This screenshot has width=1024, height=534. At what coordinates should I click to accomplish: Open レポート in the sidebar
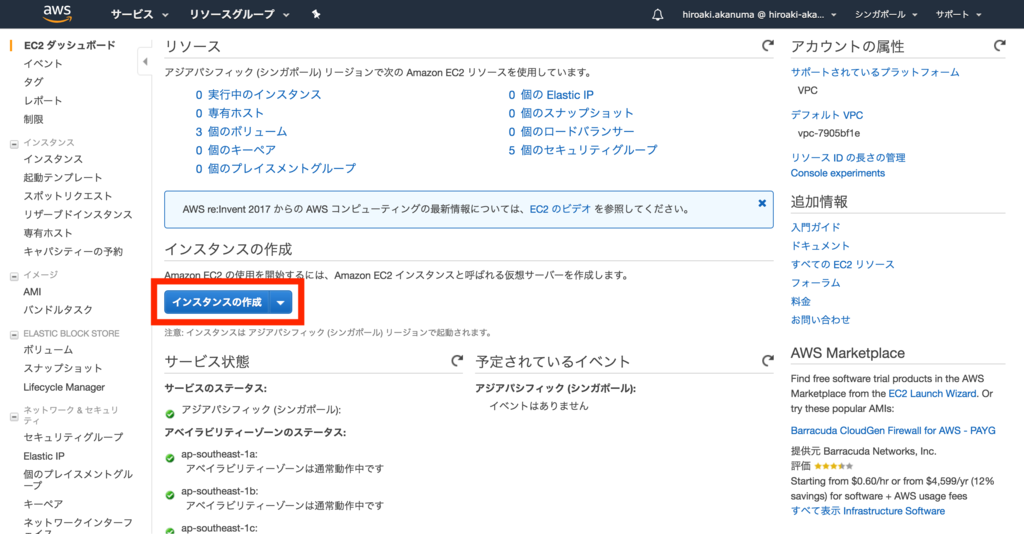tap(43, 101)
